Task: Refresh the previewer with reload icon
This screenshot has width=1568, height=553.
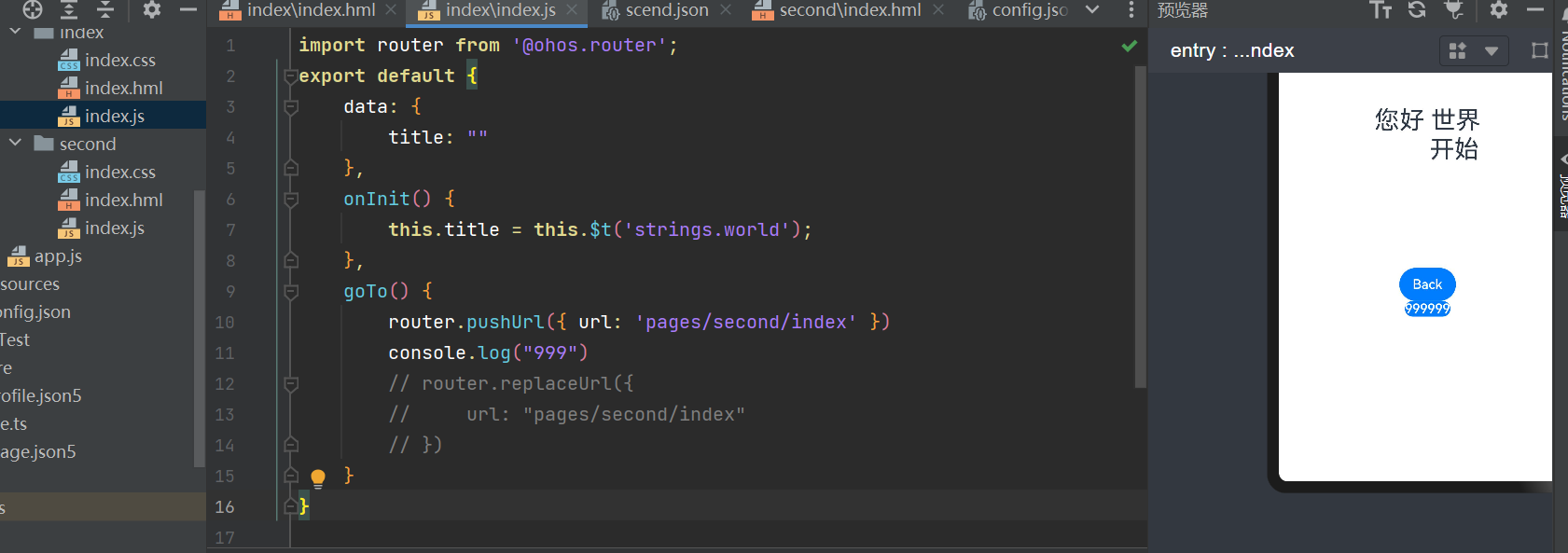Action: coord(1417,9)
